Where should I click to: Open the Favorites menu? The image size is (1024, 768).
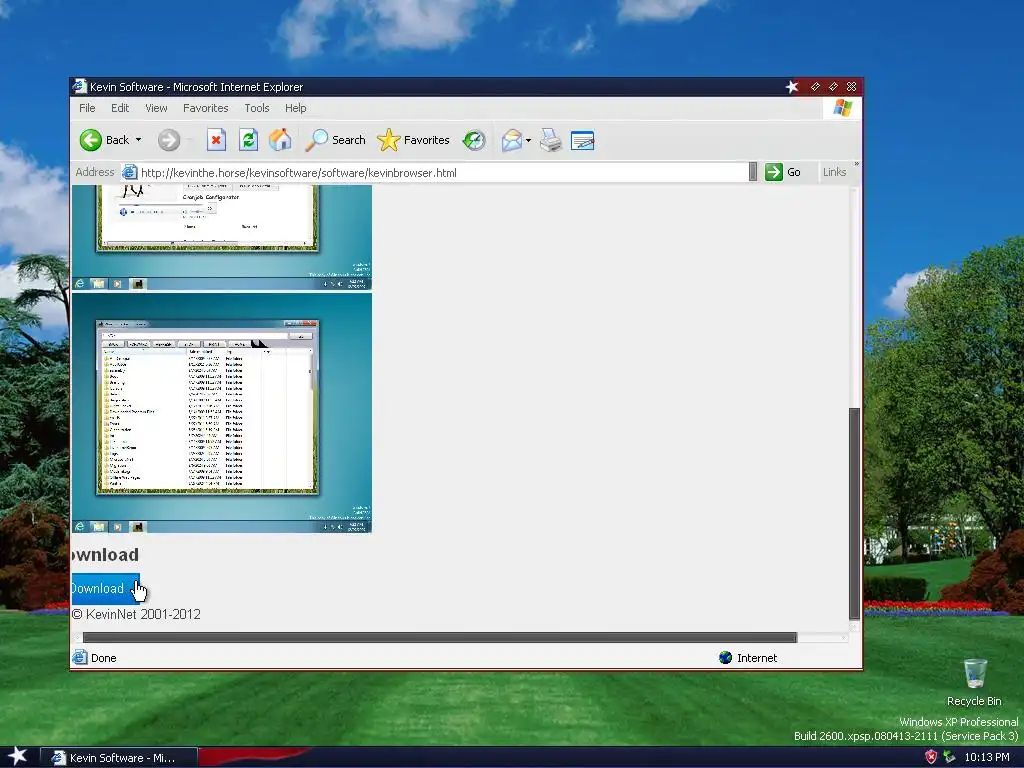coord(205,108)
